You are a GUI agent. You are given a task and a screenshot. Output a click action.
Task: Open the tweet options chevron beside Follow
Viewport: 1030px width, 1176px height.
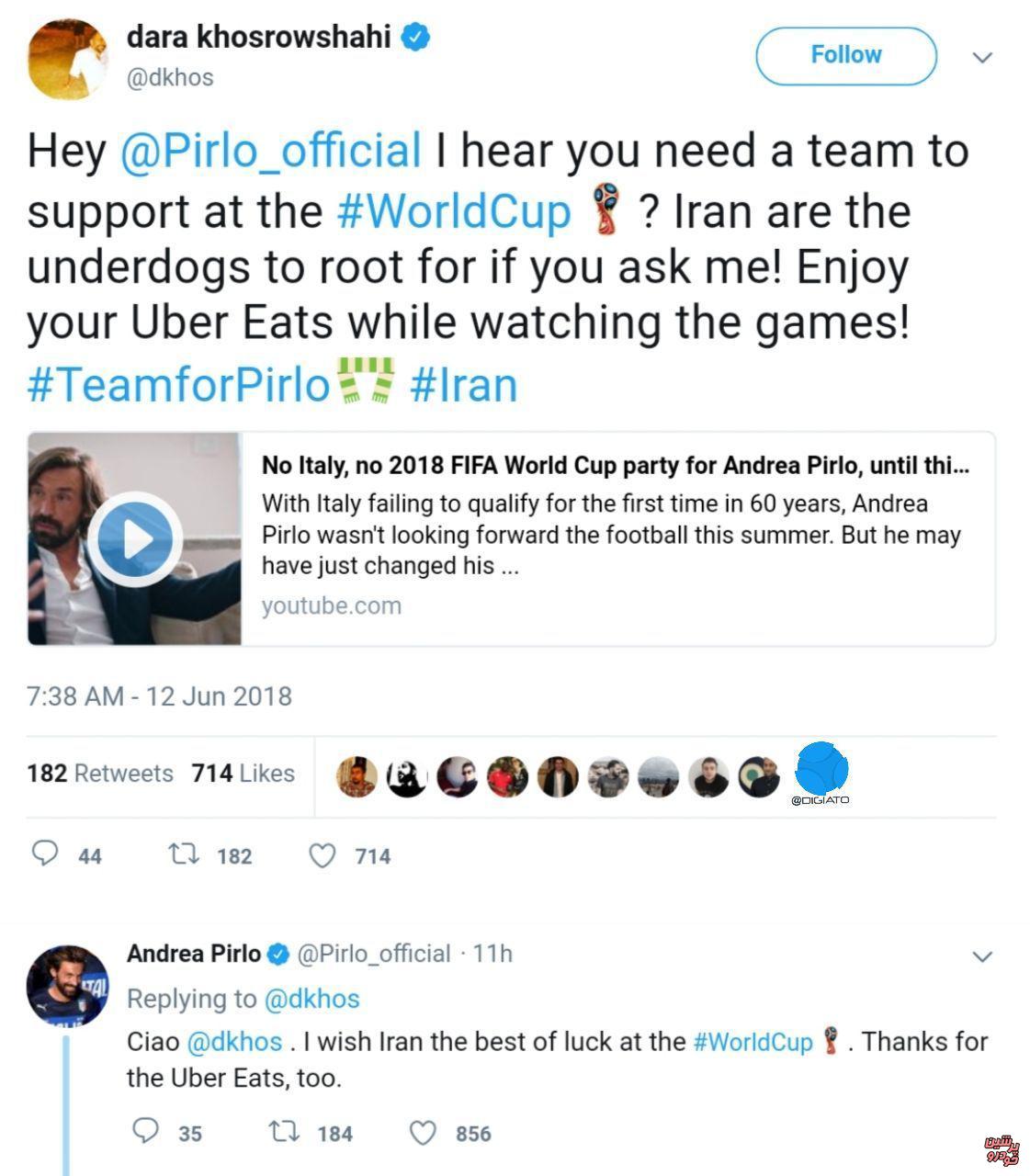point(982,58)
